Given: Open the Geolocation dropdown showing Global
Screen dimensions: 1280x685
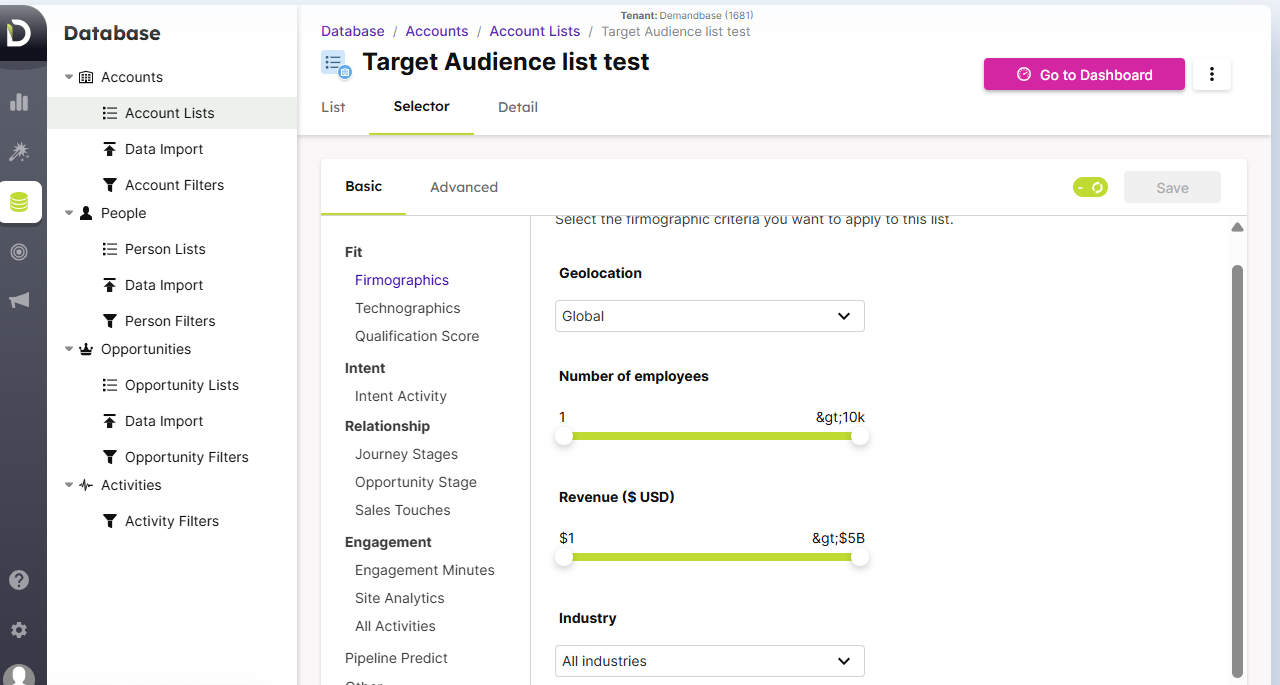Looking at the screenshot, I should 709,316.
